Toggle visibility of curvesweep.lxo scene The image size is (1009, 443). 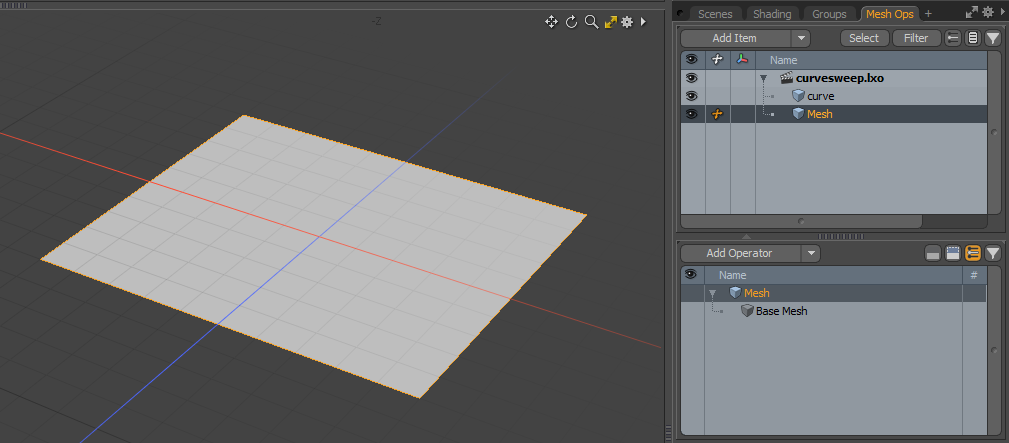click(x=691, y=78)
